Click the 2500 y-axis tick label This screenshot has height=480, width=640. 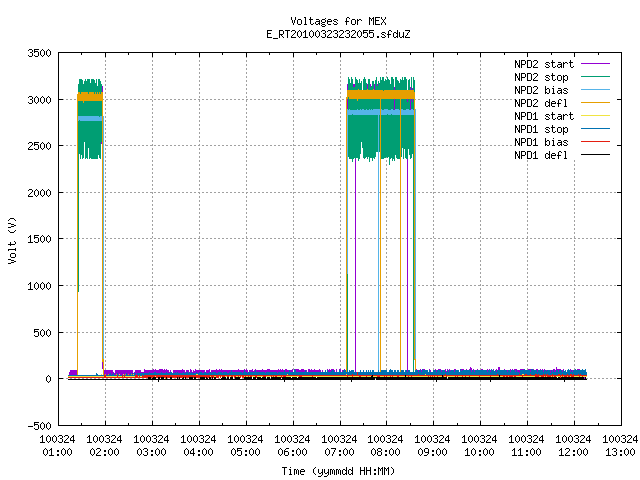point(39,146)
